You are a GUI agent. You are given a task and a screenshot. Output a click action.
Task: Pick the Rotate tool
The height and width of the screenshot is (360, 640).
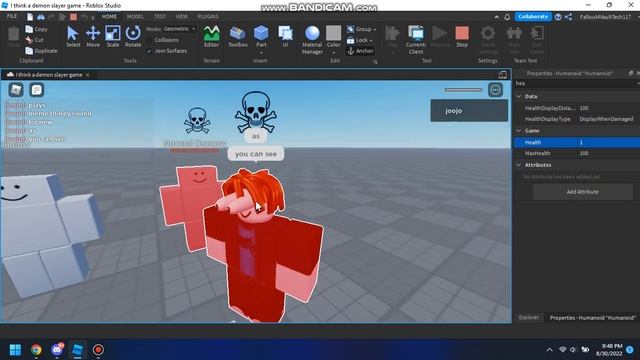pyautogui.click(x=133, y=37)
